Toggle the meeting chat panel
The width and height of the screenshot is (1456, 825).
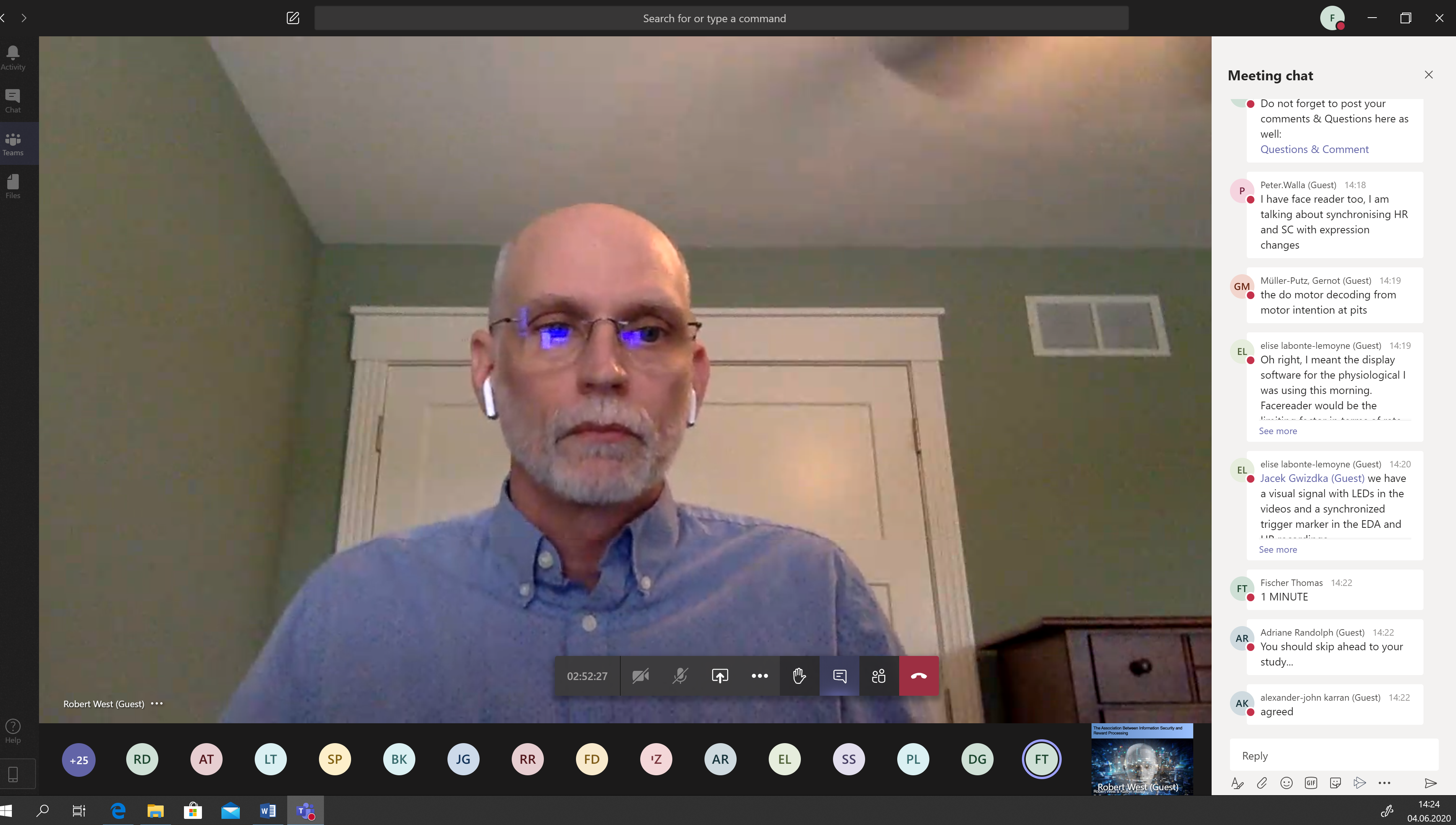839,675
